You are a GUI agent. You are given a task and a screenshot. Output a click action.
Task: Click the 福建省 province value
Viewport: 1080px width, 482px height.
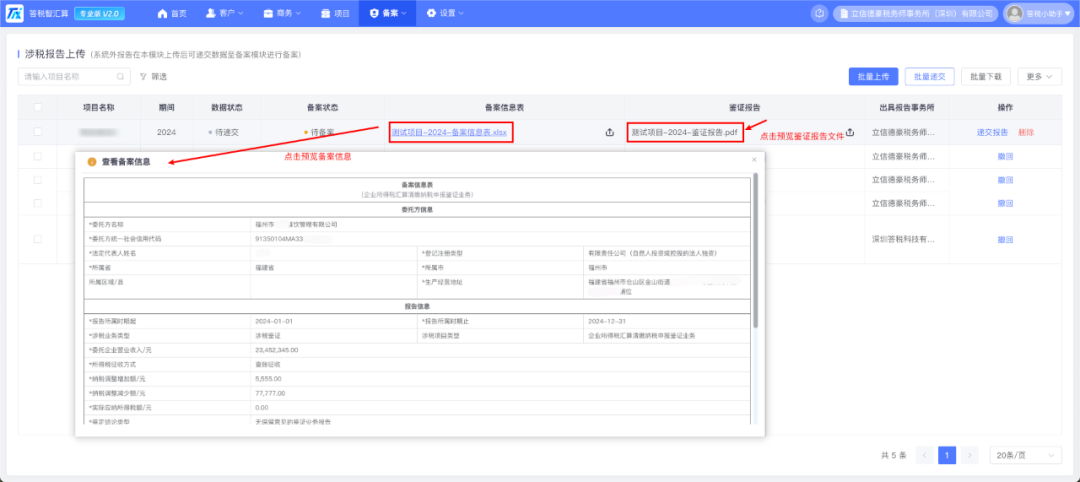click(264, 267)
